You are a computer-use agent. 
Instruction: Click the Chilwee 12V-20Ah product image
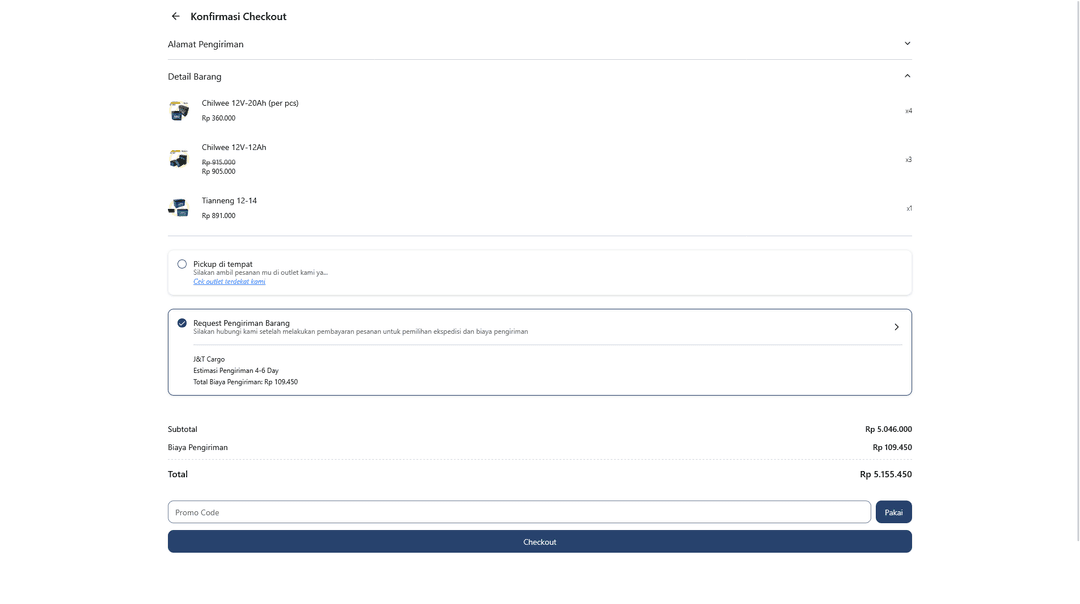(179, 110)
